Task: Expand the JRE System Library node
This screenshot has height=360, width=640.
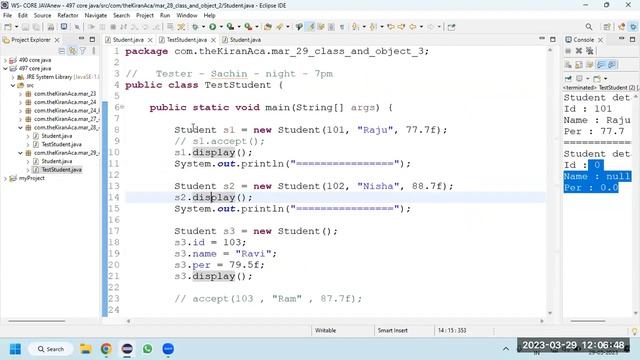Action: pyautogui.click(x=13, y=77)
